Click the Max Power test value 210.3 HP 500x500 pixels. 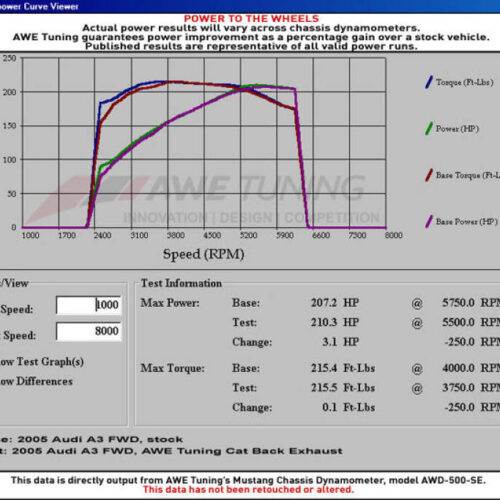click(x=335, y=322)
